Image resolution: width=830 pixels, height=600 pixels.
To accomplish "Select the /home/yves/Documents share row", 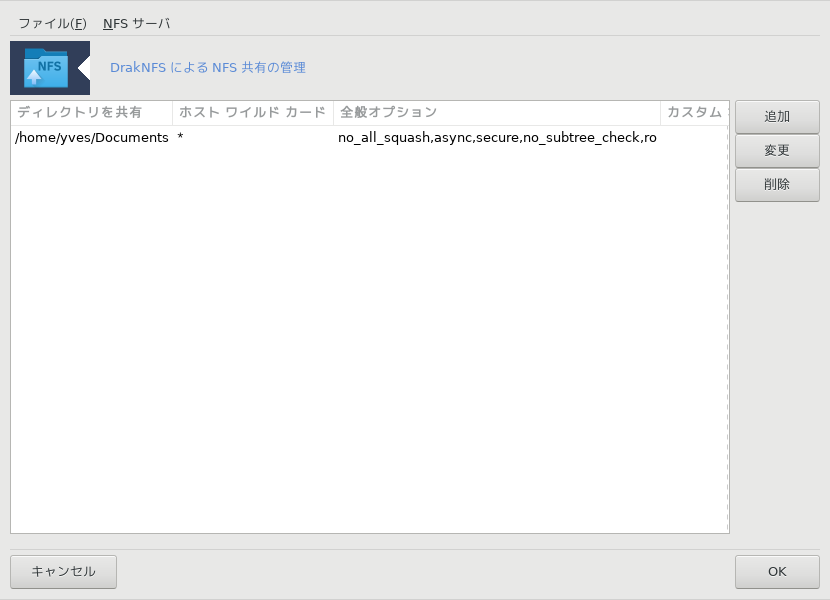I will point(369,138).
